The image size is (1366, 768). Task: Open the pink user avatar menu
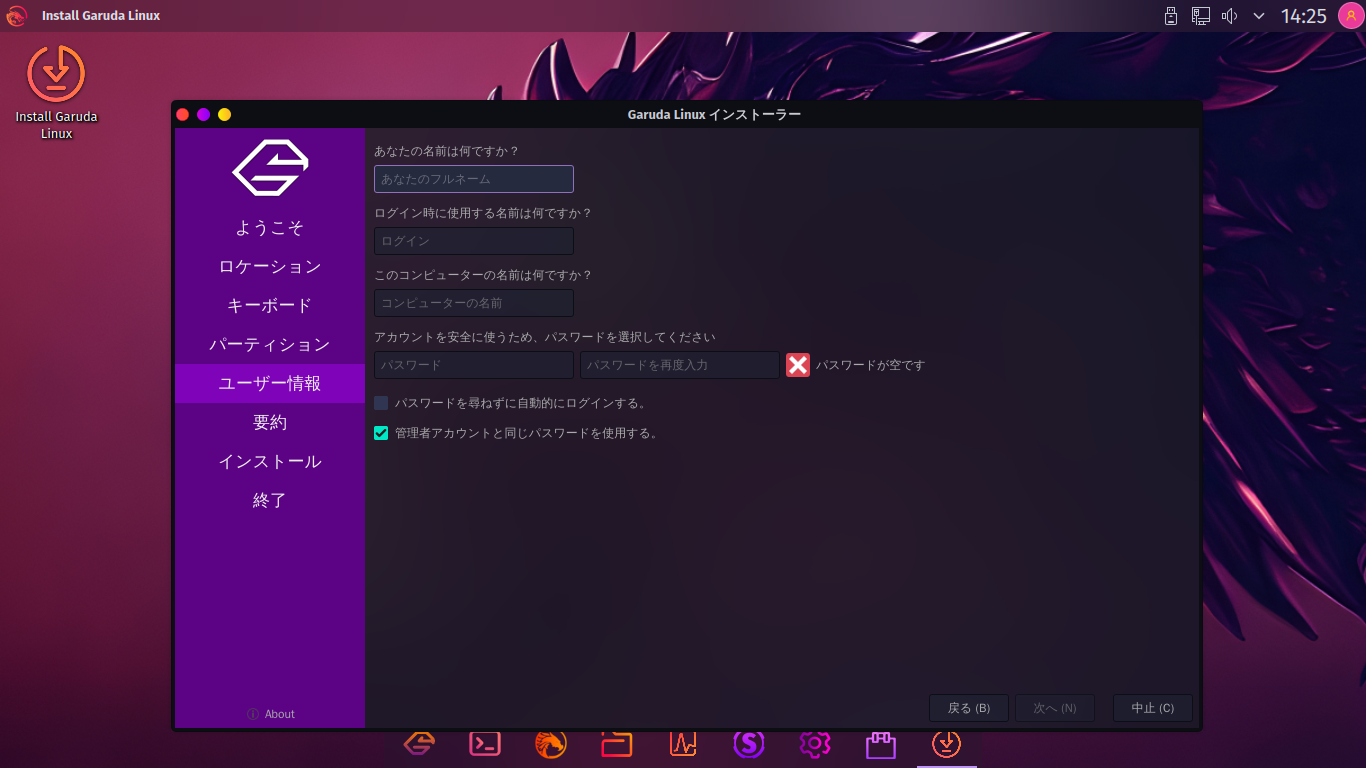pos(1351,16)
